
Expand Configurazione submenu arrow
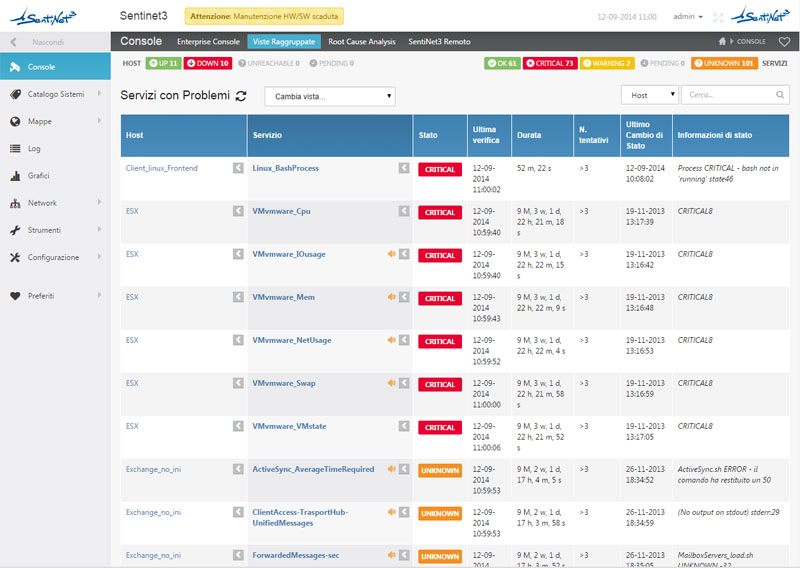click(x=99, y=256)
